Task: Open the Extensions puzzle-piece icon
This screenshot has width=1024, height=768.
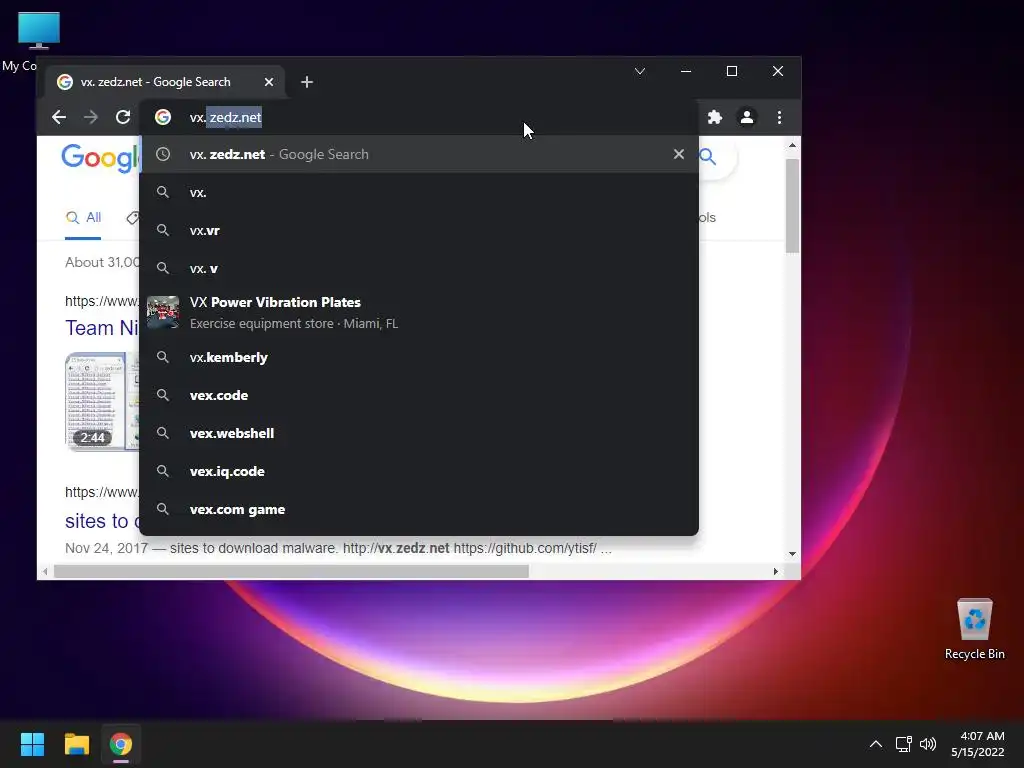Action: (x=715, y=117)
